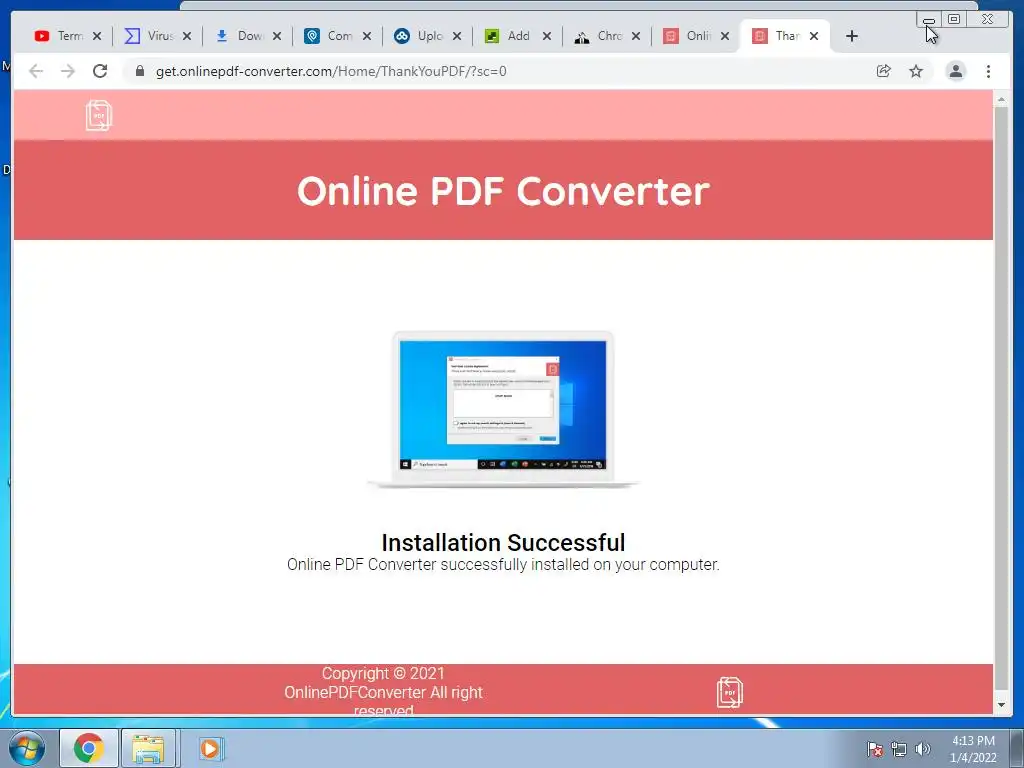This screenshot has width=1024, height=768.
Task: Click Chrome icon in taskbar
Action: [89, 748]
